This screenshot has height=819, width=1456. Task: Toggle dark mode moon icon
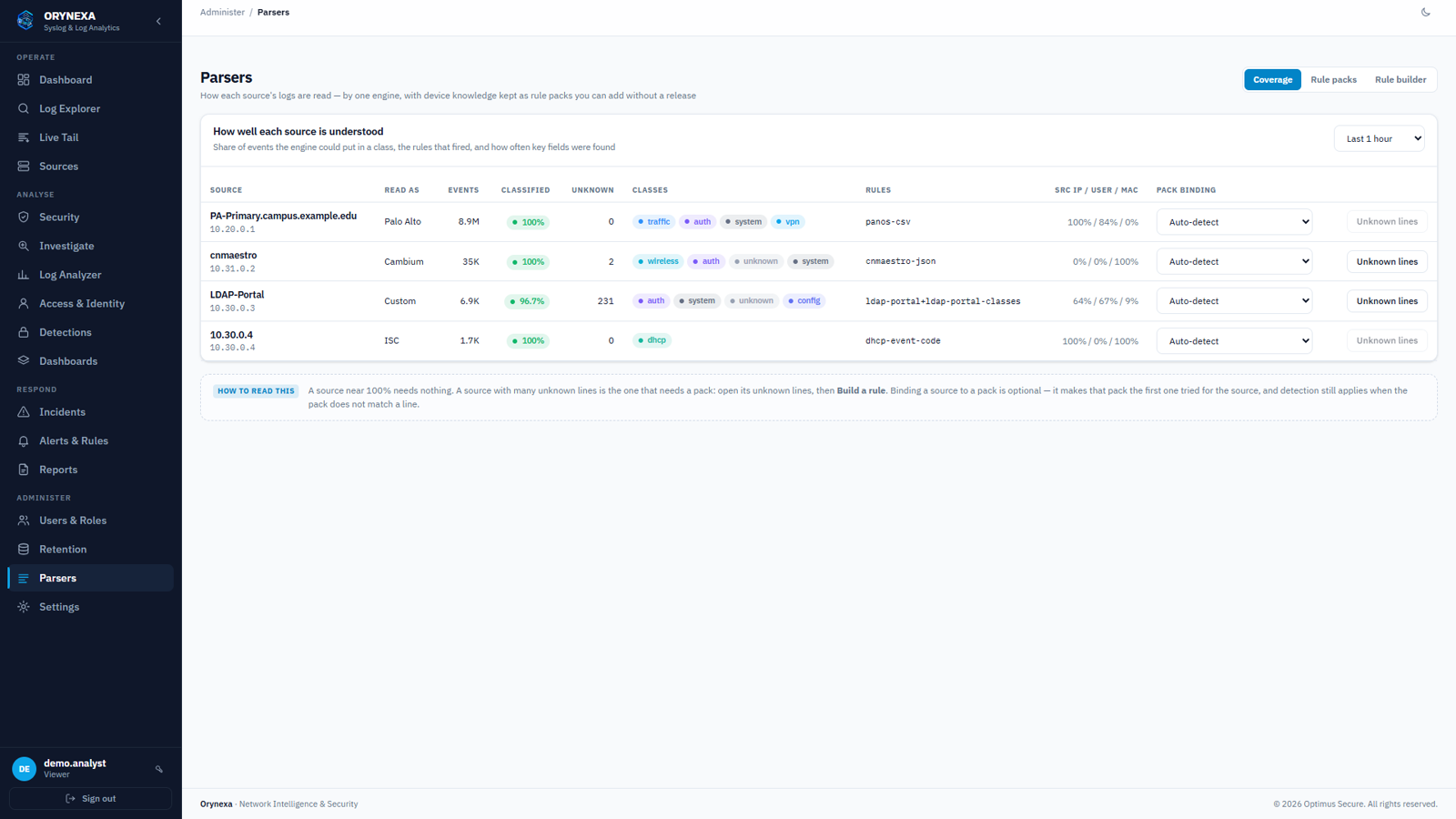pyautogui.click(x=1426, y=13)
